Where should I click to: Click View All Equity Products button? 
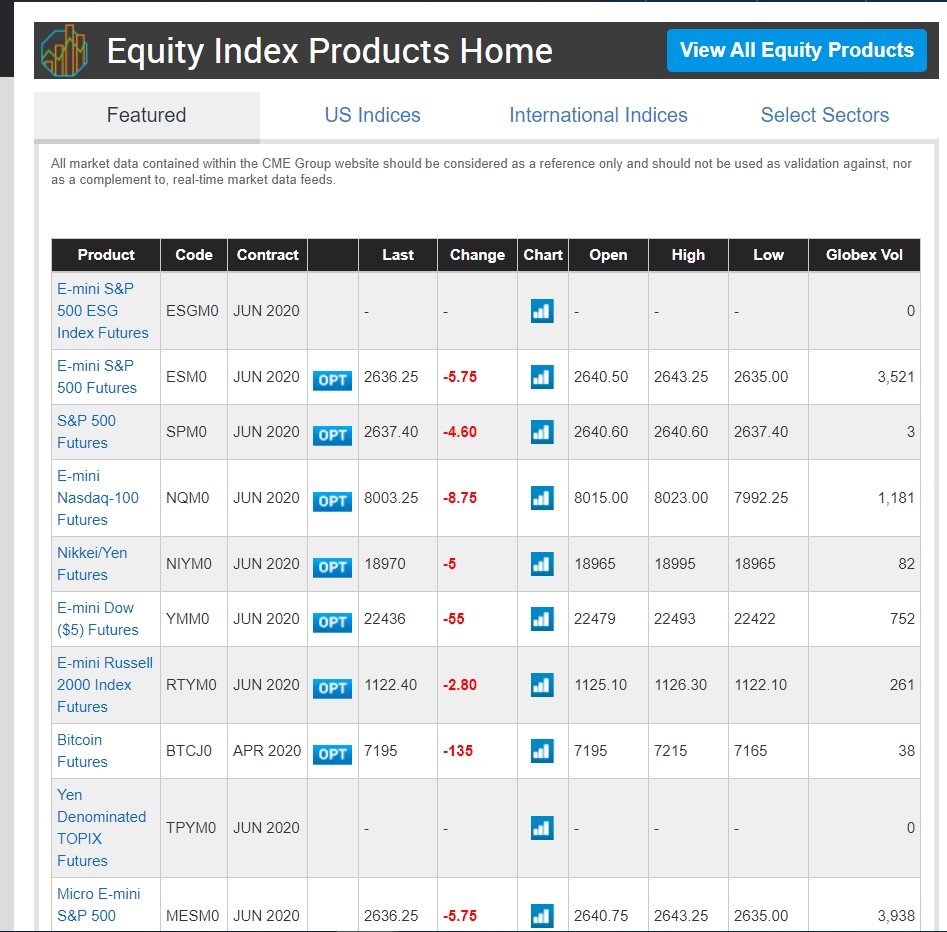[x=796, y=50]
